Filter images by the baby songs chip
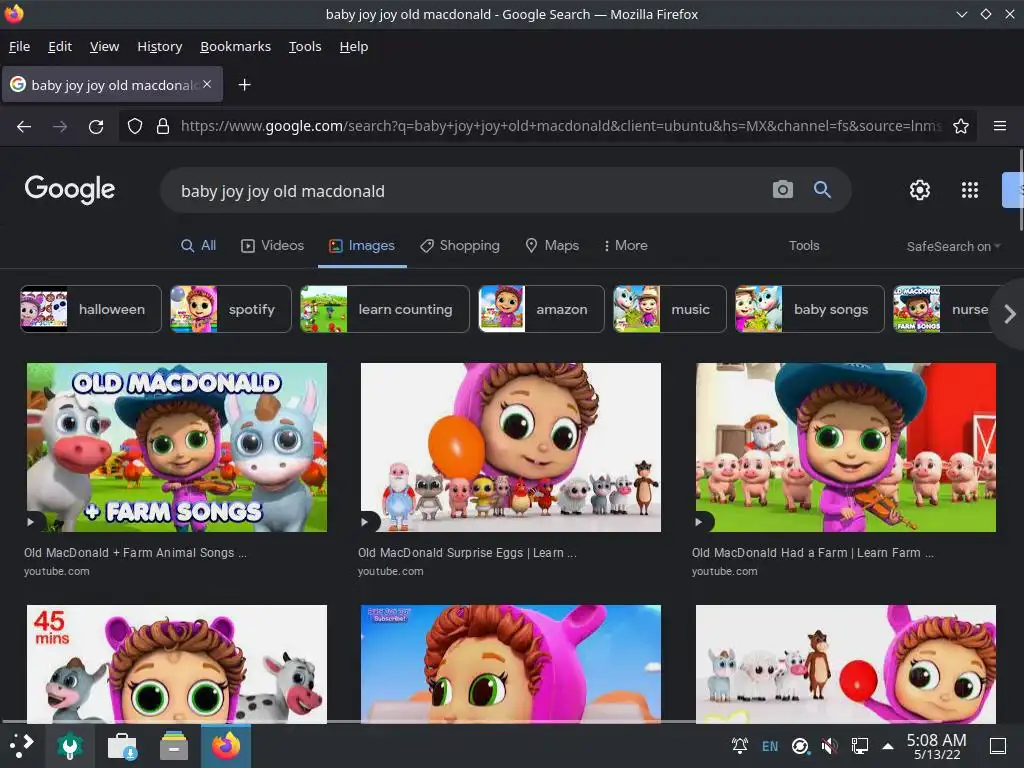The height and width of the screenshot is (768, 1024). coord(810,309)
